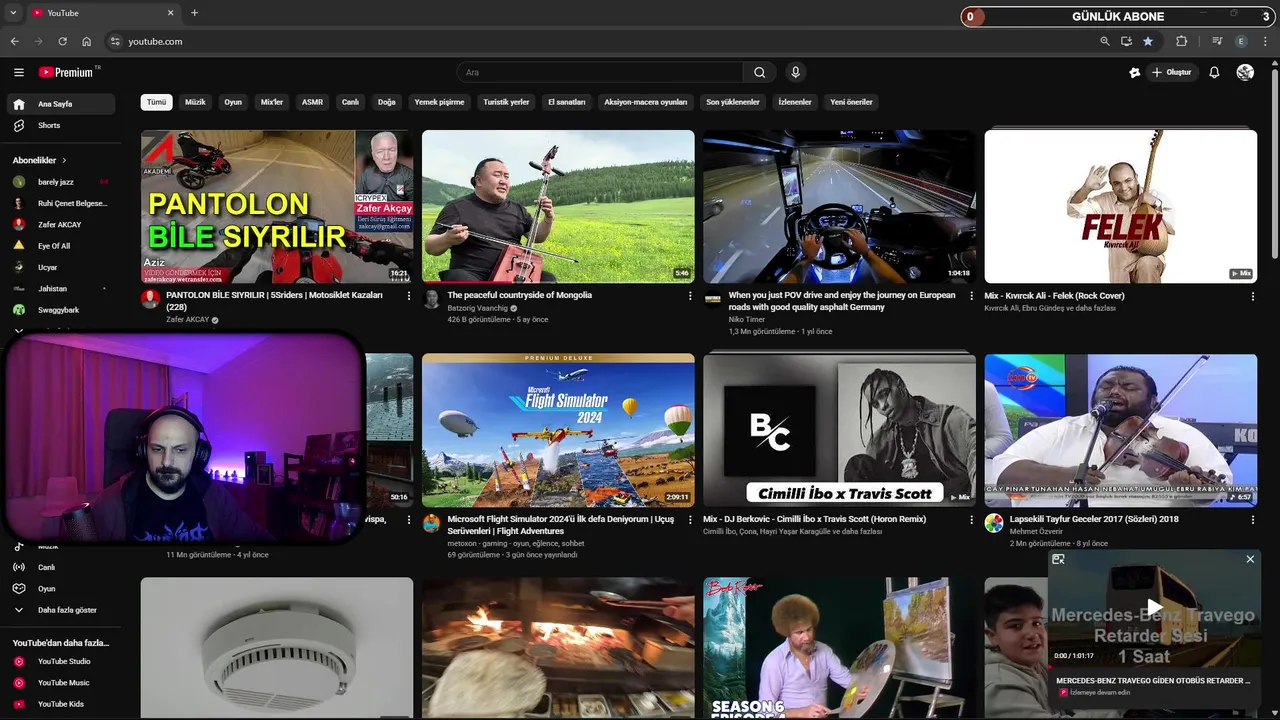Bookmark star in Chrome address bar

pos(1148,41)
